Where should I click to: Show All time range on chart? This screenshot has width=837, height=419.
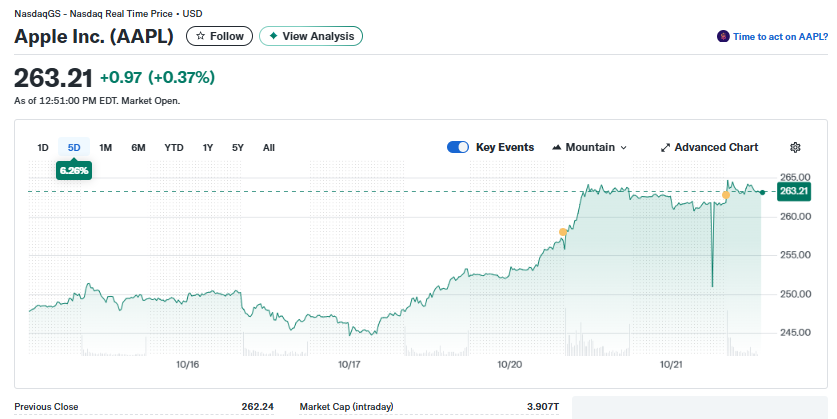click(x=269, y=148)
